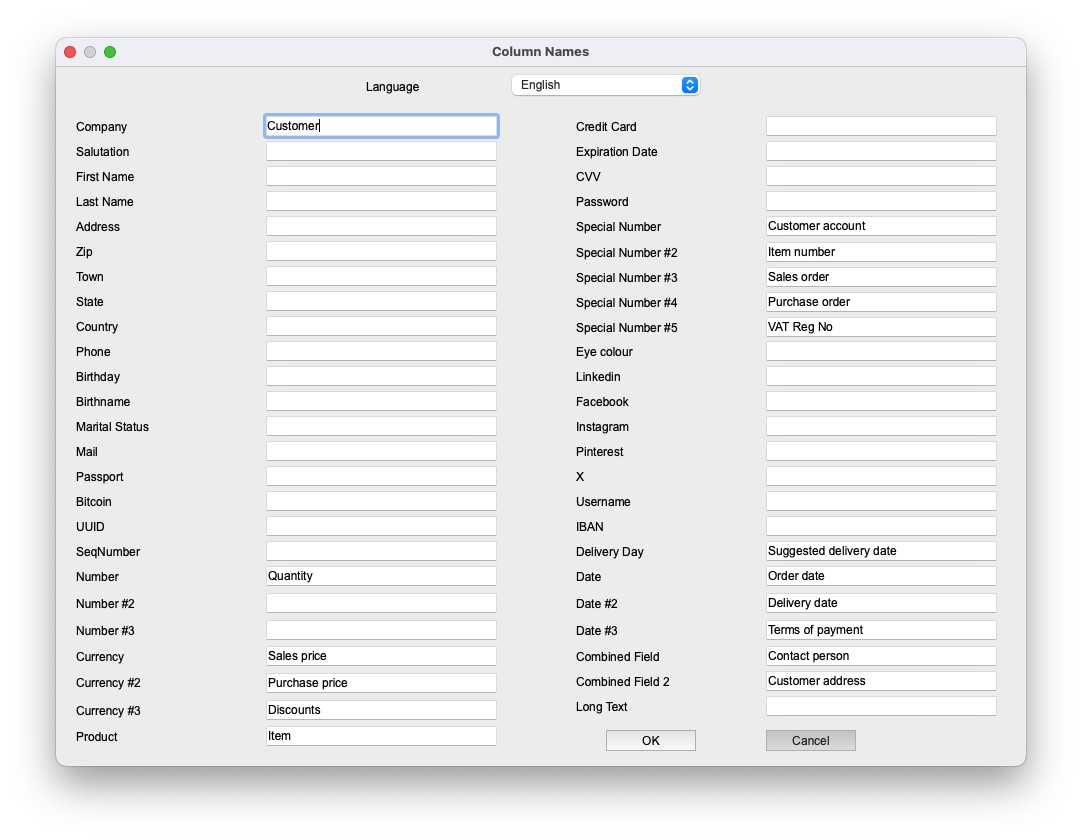
Task: Open the Language dropdown set to English
Action: coord(605,85)
